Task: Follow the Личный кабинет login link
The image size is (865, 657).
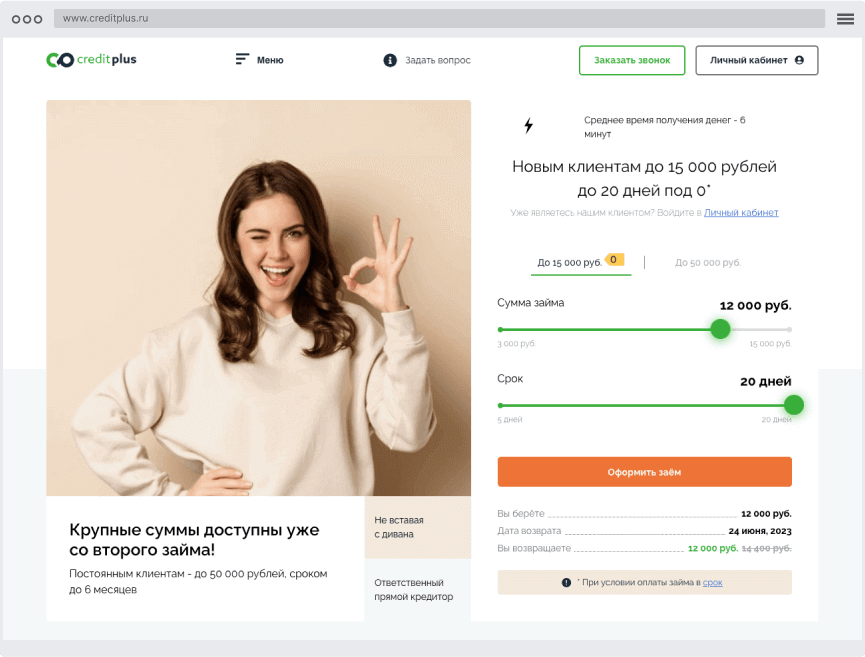Action: (741, 213)
